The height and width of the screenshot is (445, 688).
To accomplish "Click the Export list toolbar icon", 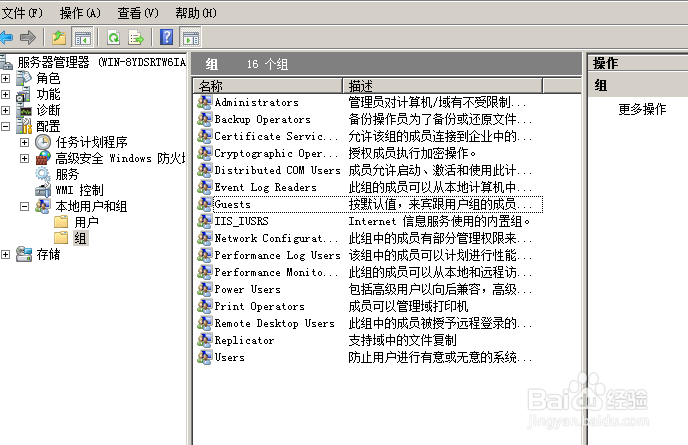I will 136,37.
